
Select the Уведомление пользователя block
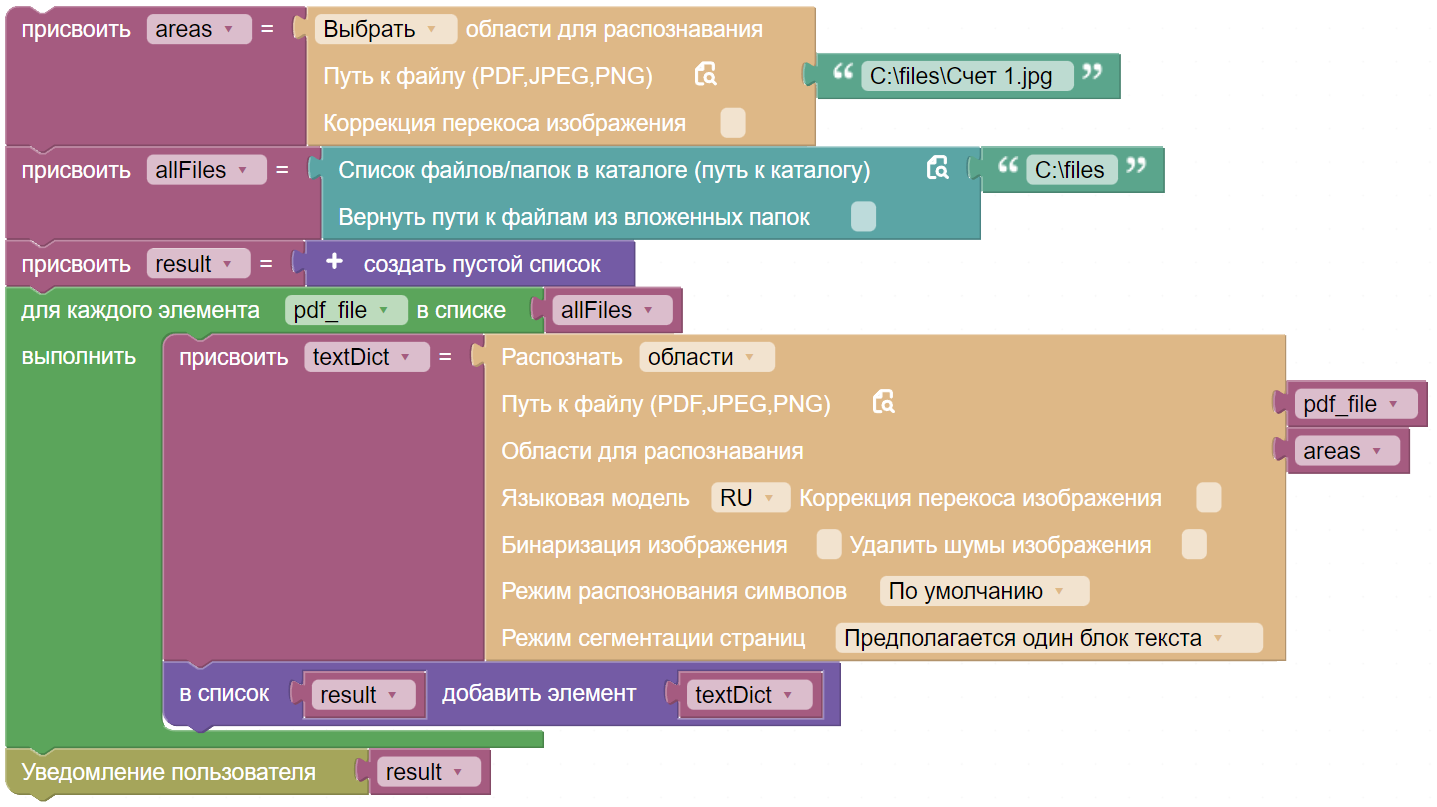[x=170, y=771]
